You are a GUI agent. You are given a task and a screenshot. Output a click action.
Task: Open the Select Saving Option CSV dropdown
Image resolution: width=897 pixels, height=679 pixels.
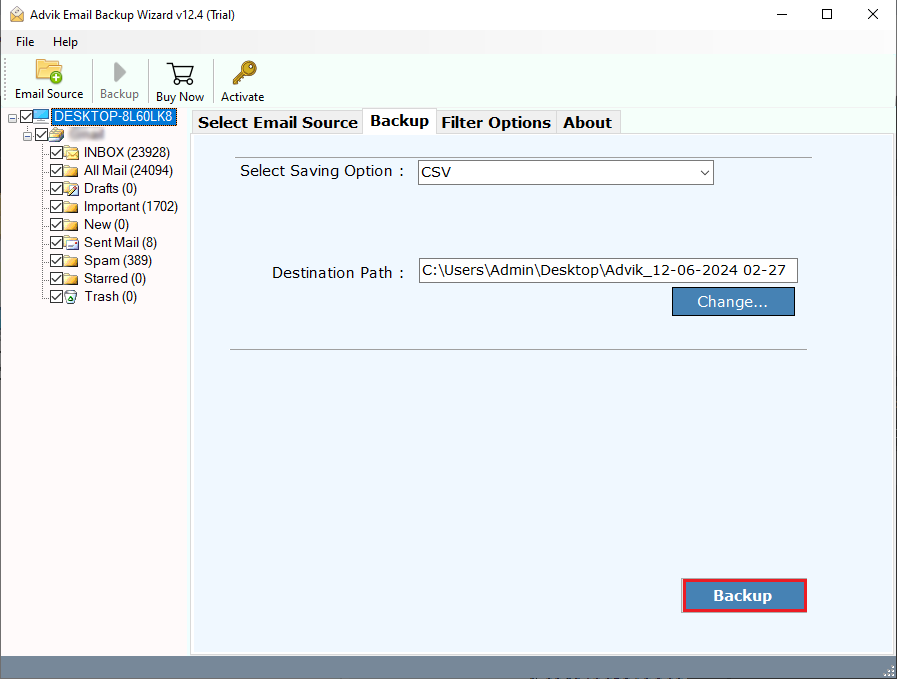tap(565, 172)
